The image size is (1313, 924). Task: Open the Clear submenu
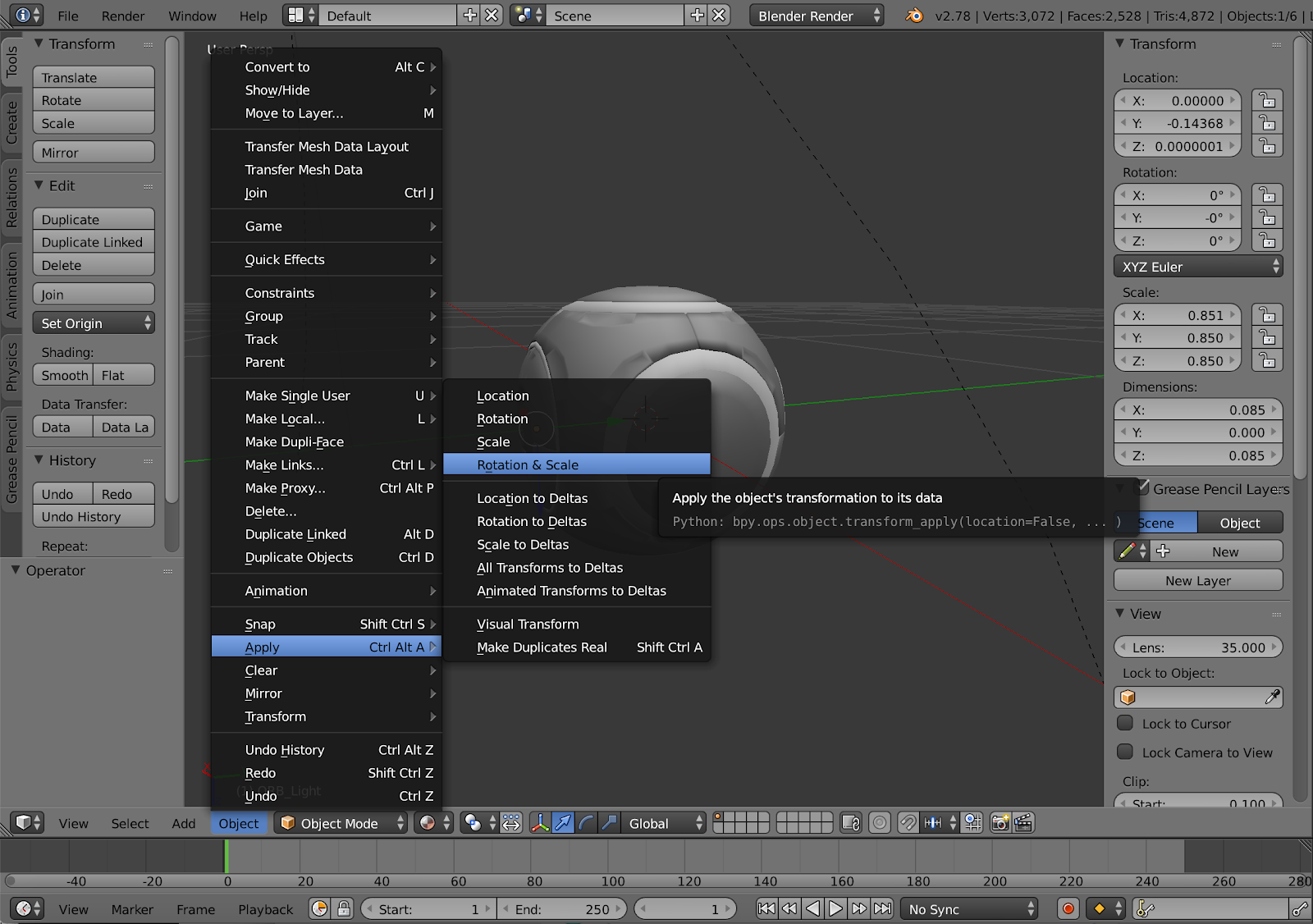point(327,670)
